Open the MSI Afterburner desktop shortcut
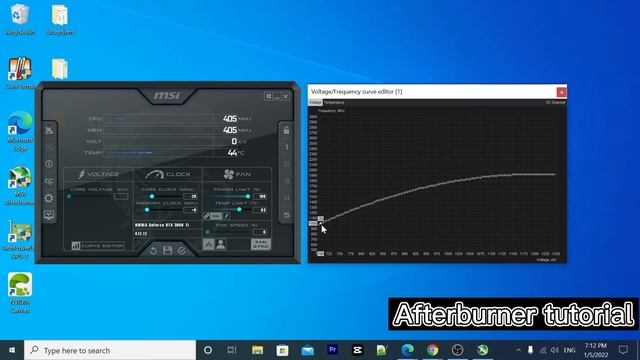 click(20, 186)
